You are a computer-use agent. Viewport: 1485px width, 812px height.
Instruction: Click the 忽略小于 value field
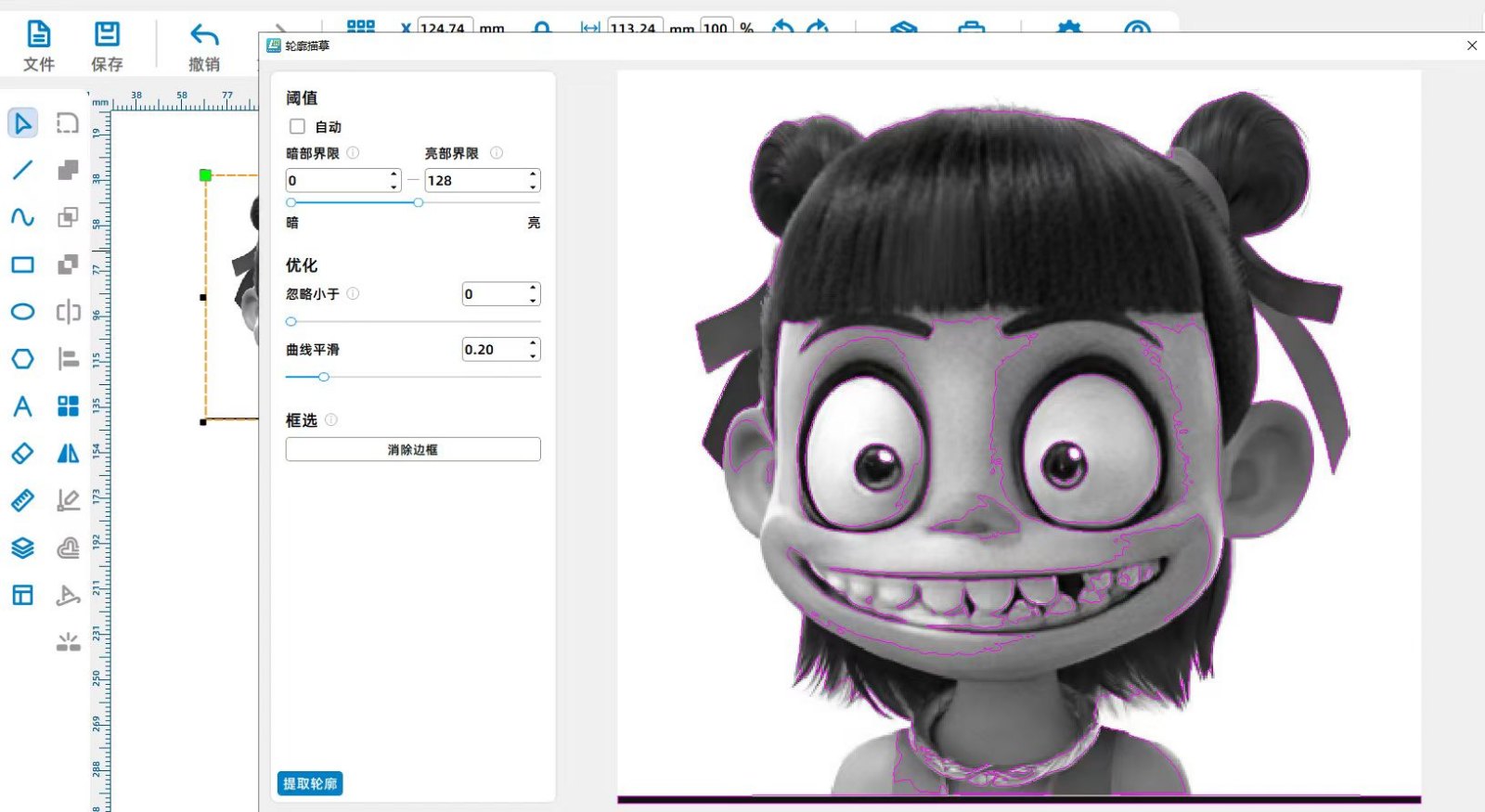click(495, 294)
